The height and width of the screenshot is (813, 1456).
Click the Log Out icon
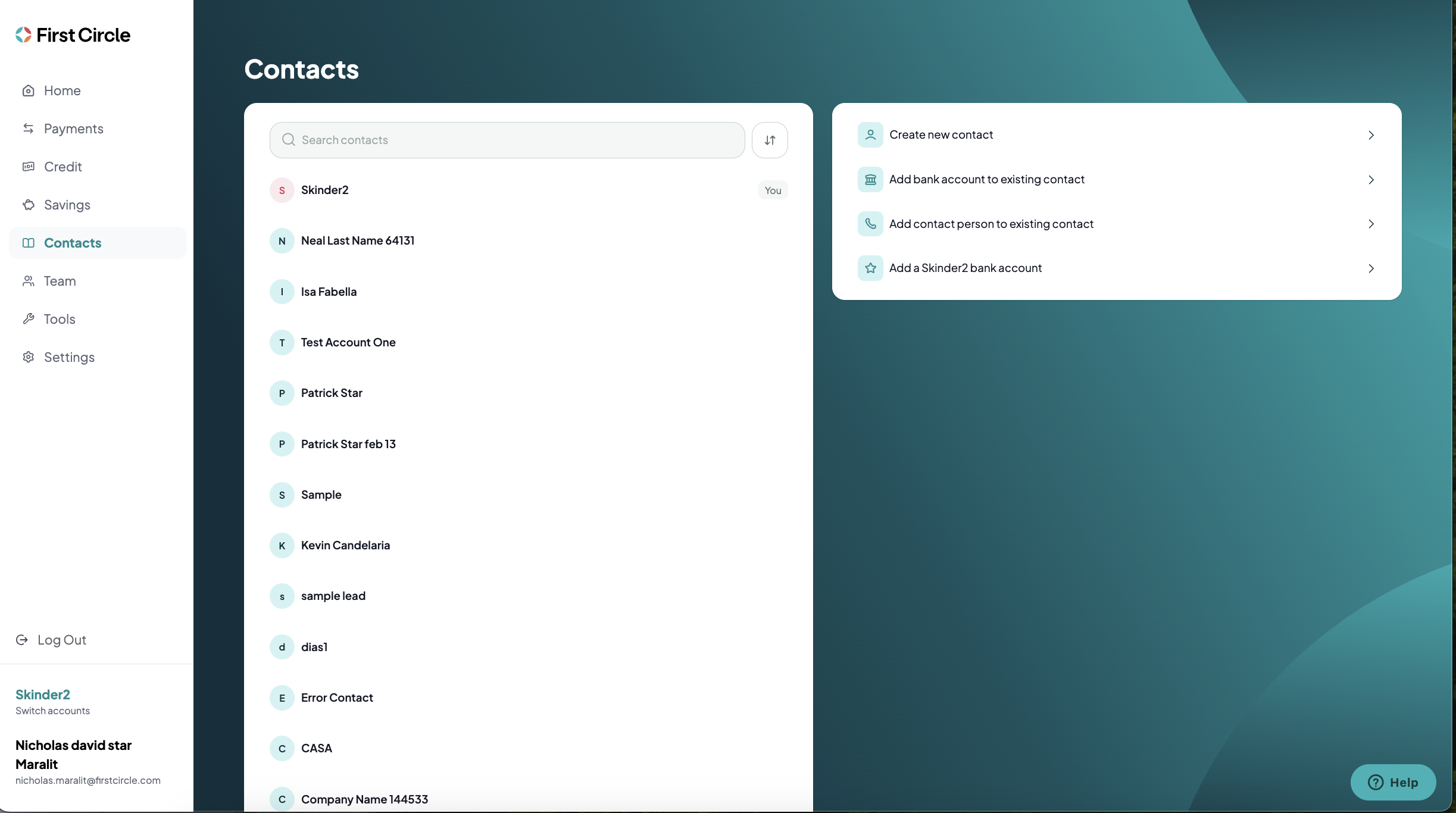coord(22,640)
